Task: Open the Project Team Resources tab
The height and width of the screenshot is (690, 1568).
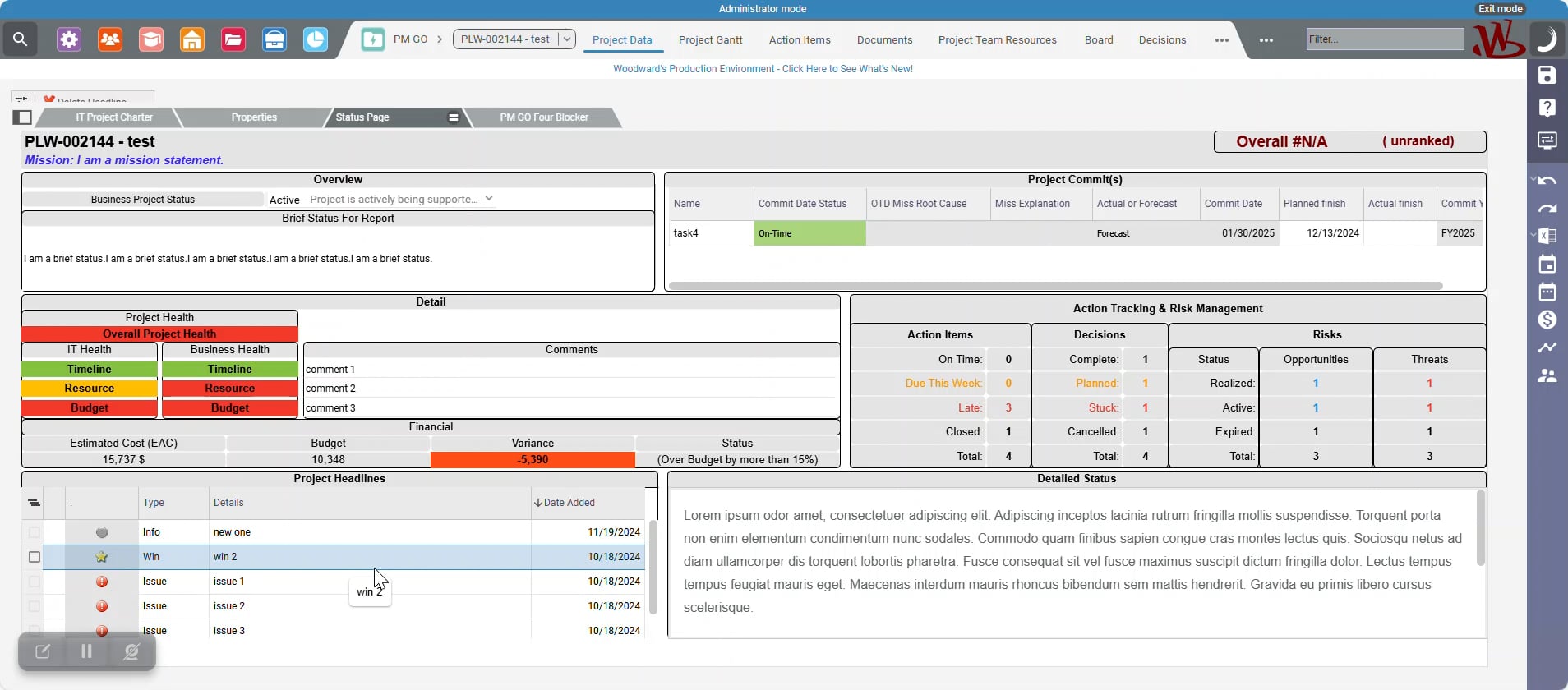Action: click(x=998, y=40)
